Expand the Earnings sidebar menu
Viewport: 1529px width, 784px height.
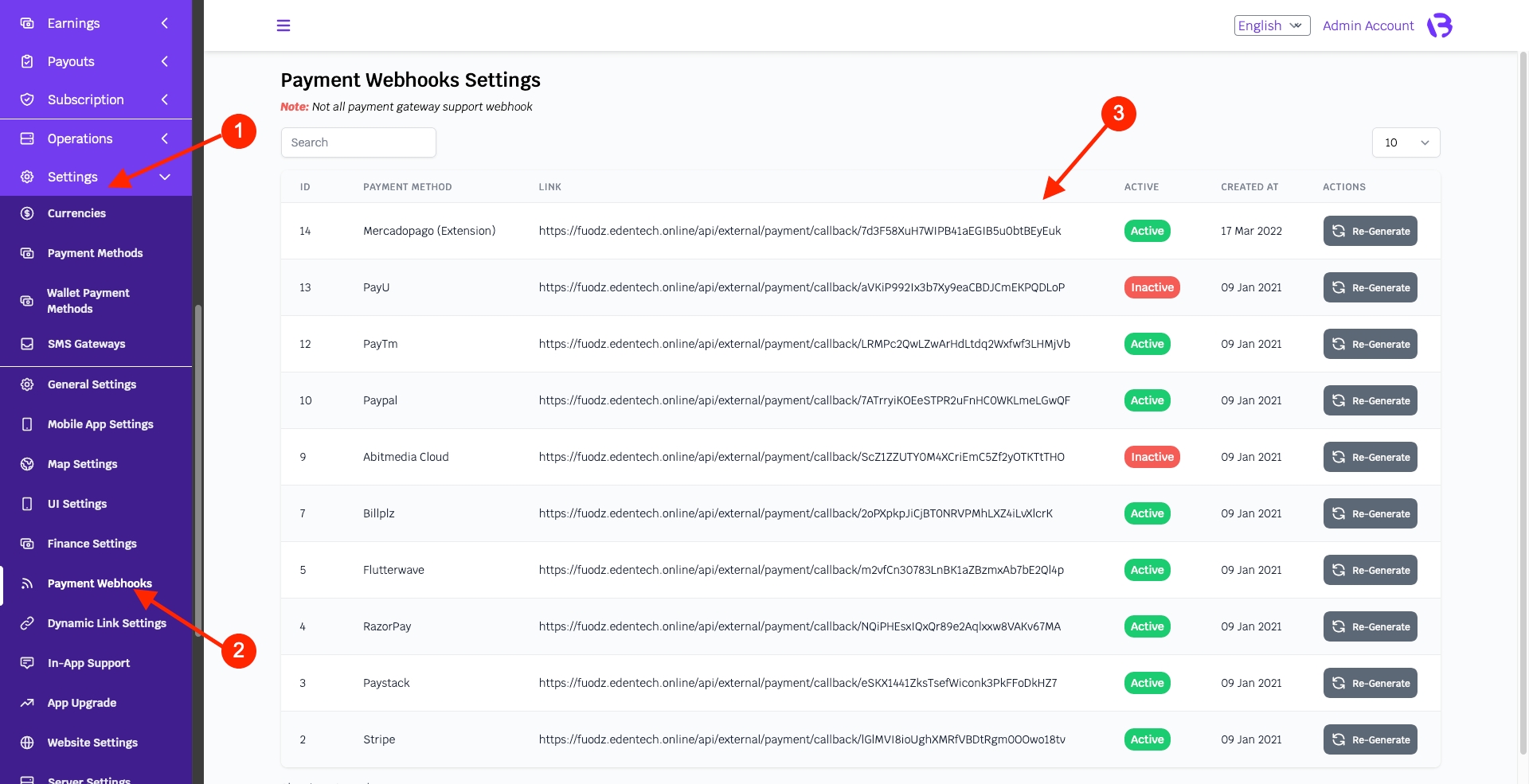[x=96, y=23]
